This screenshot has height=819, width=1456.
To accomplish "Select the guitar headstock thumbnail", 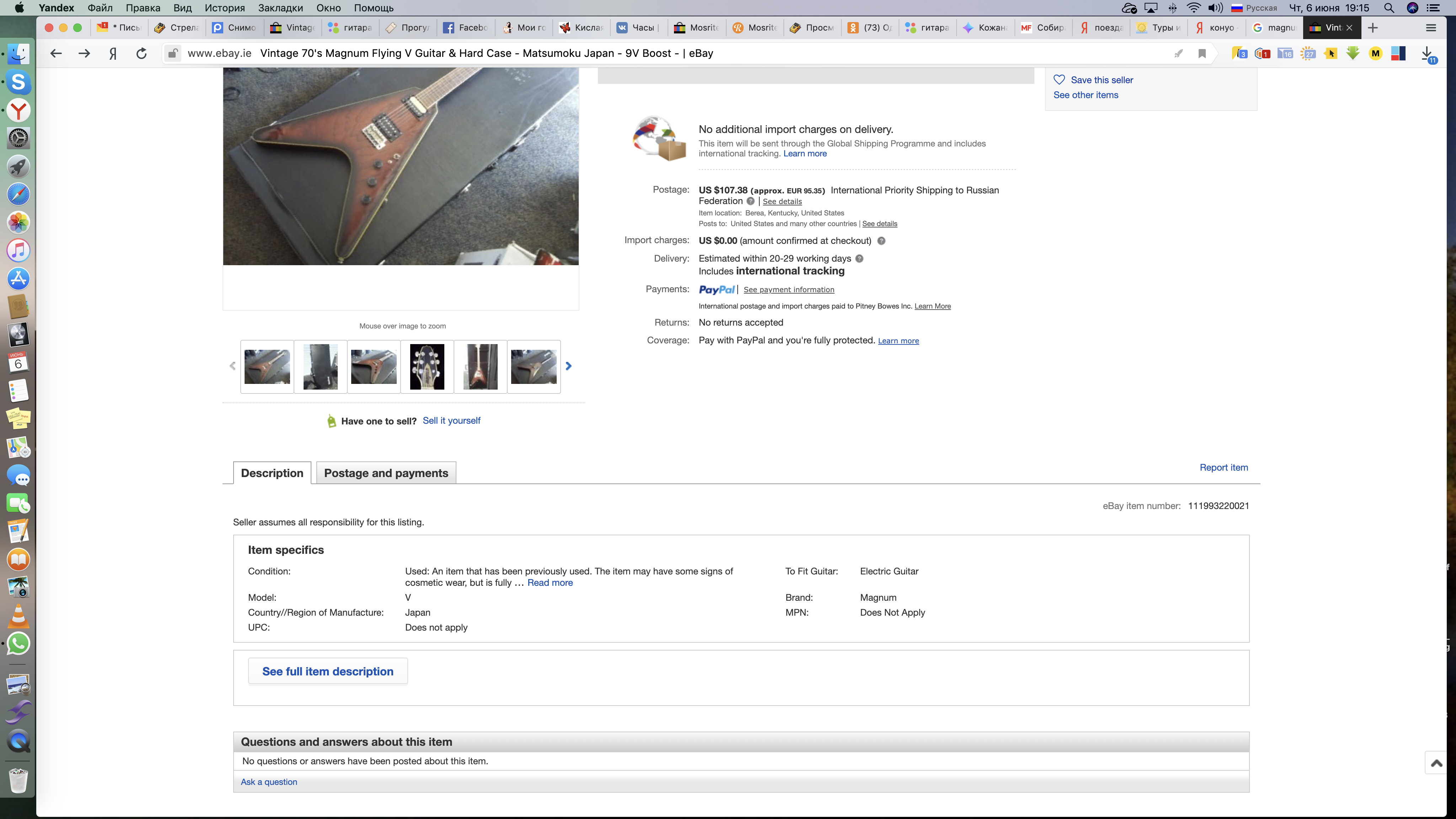I will 427,366.
